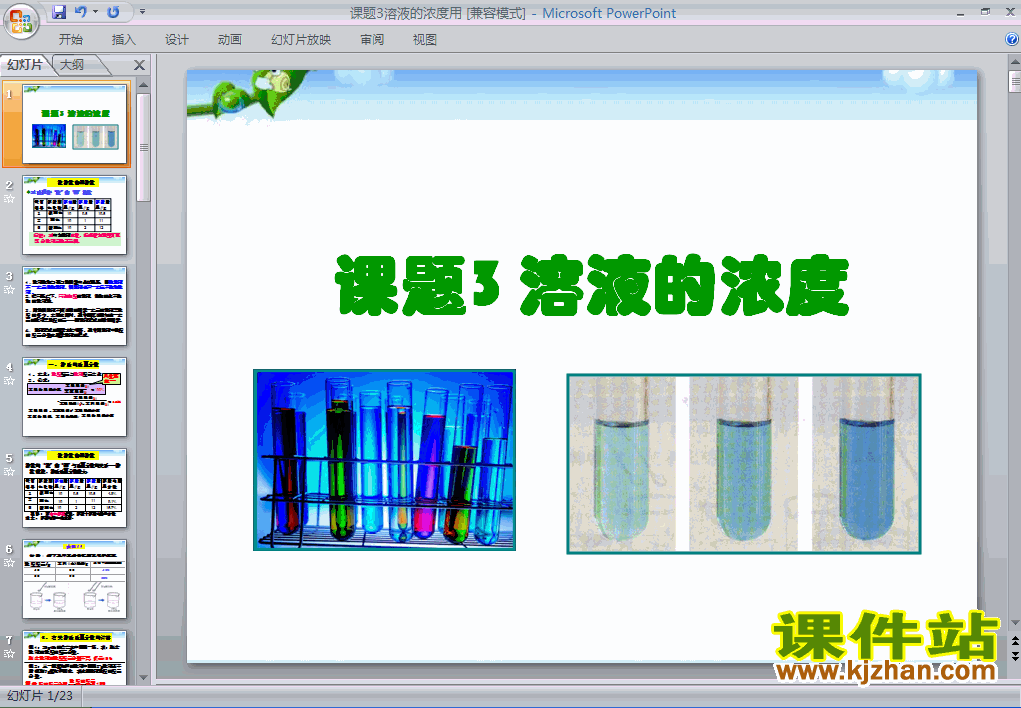This screenshot has height=708, width=1021.
Task: Open the 开始 ribbon tab
Action: coord(70,40)
